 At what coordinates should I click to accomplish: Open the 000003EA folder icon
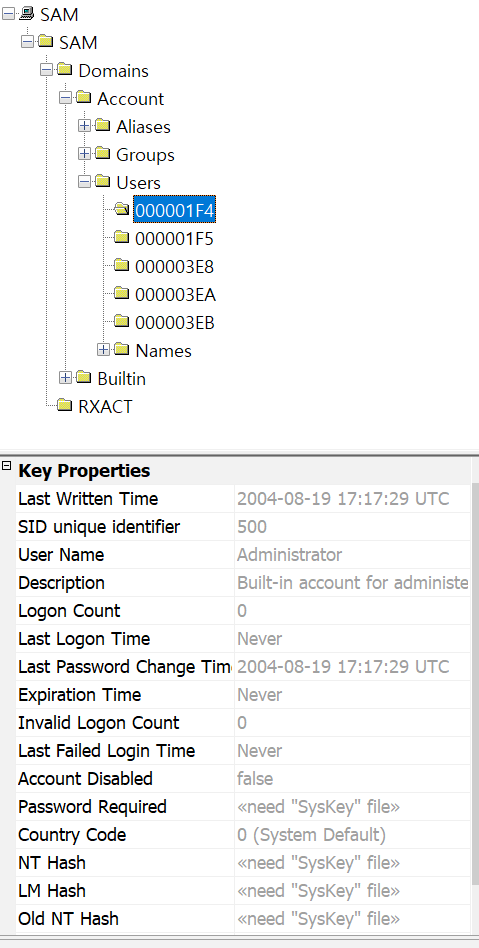[122, 293]
